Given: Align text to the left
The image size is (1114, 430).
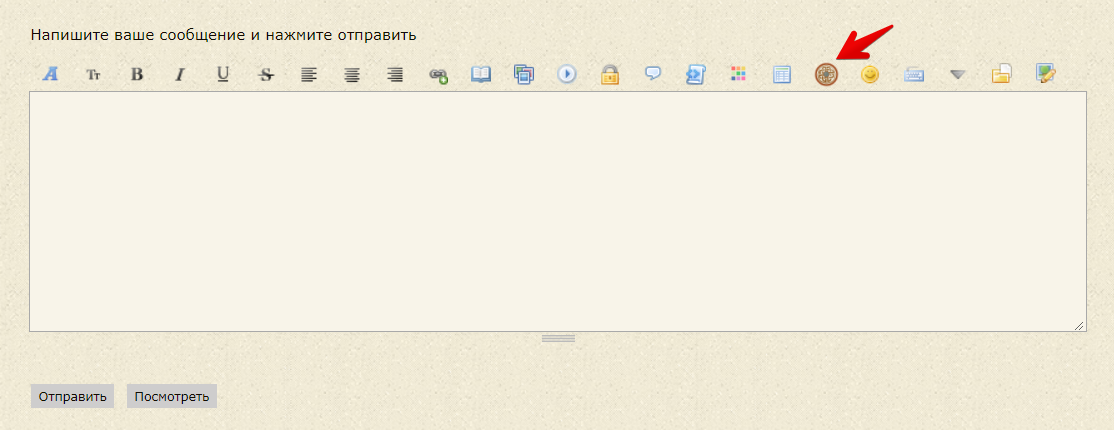Looking at the screenshot, I should (x=308, y=74).
